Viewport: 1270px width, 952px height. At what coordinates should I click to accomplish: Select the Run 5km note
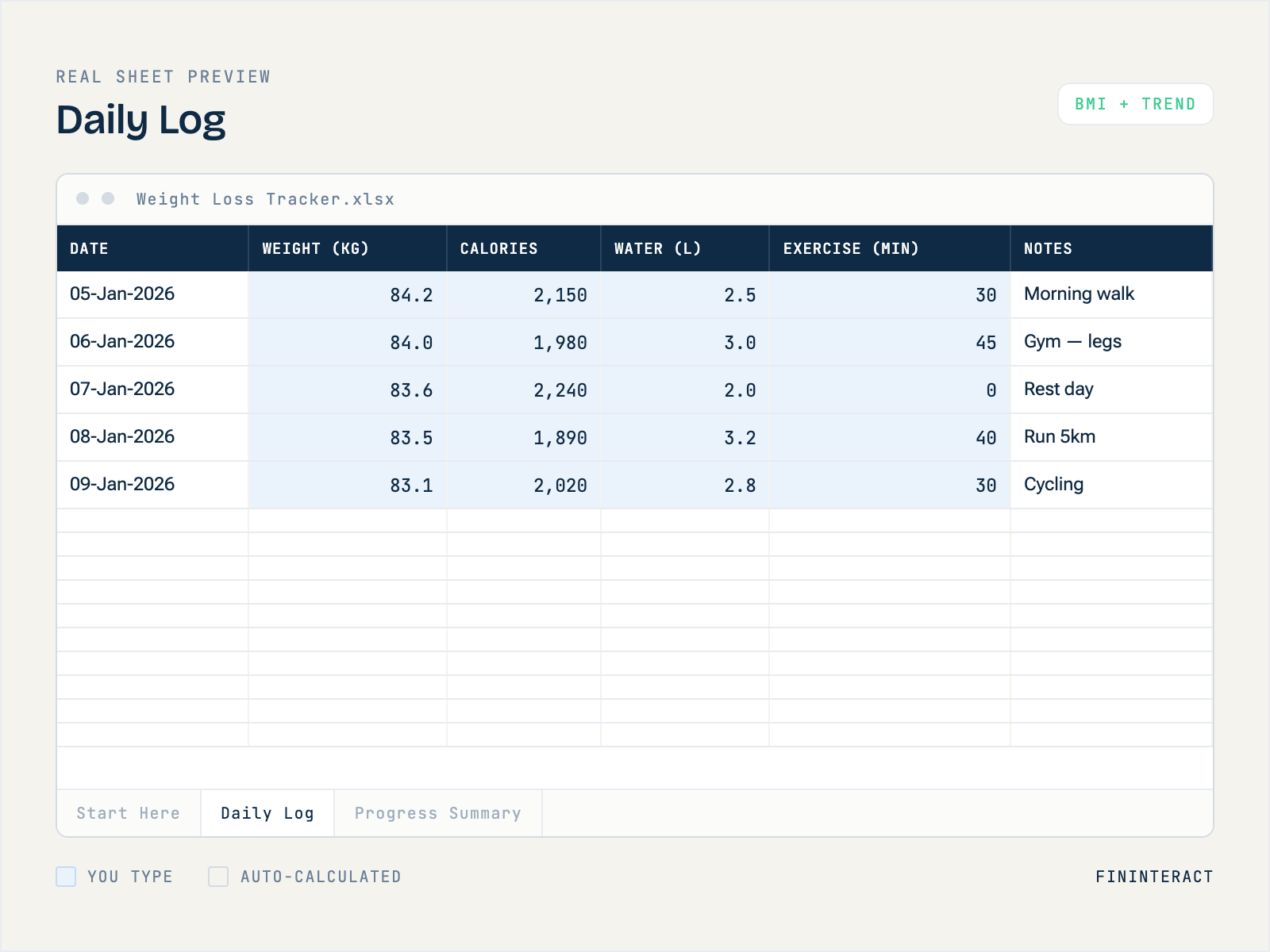[x=1112, y=437]
